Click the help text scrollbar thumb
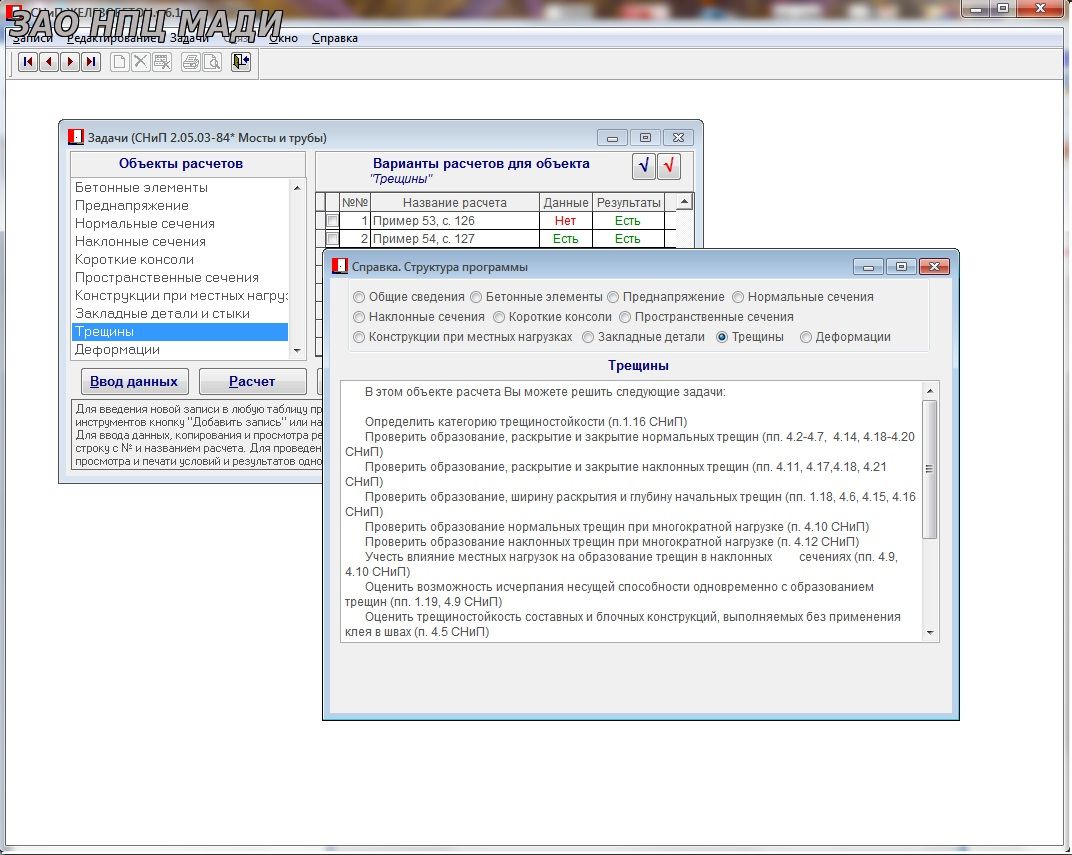Image resolution: width=1072 pixels, height=855 pixels. (x=929, y=469)
